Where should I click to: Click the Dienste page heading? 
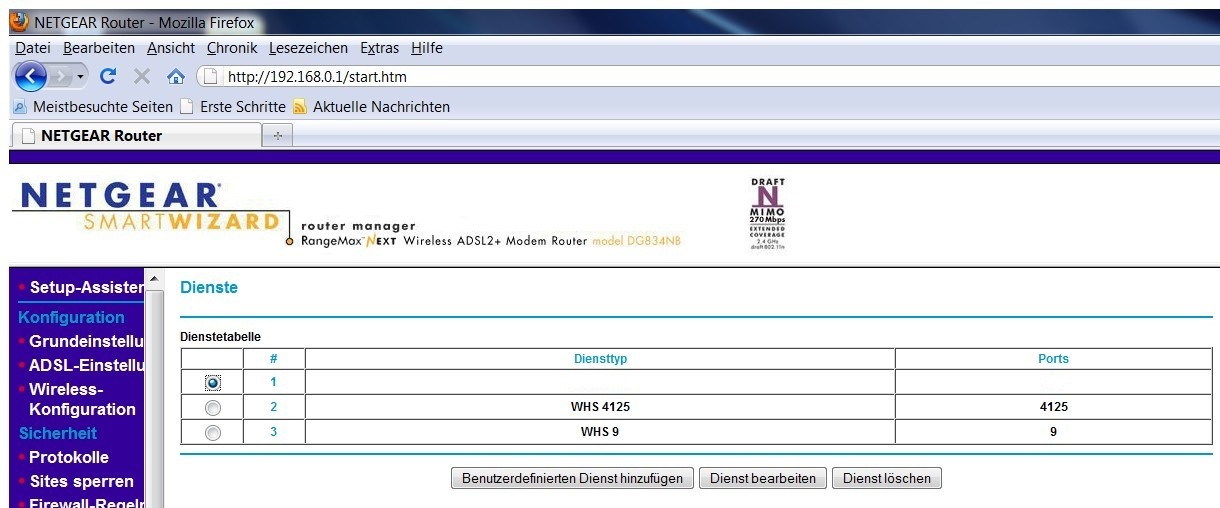click(x=208, y=288)
